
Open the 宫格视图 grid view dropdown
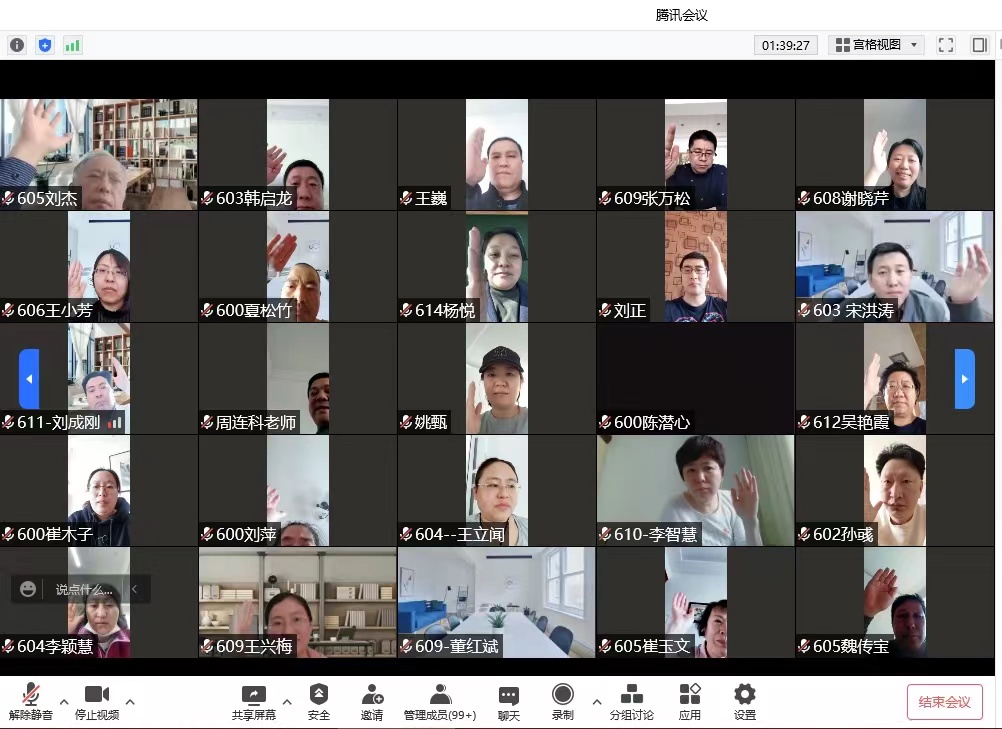(875, 45)
